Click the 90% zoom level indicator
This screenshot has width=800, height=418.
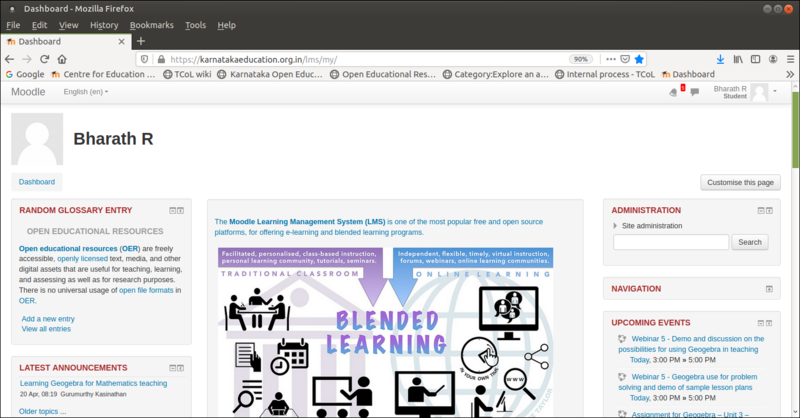point(581,59)
